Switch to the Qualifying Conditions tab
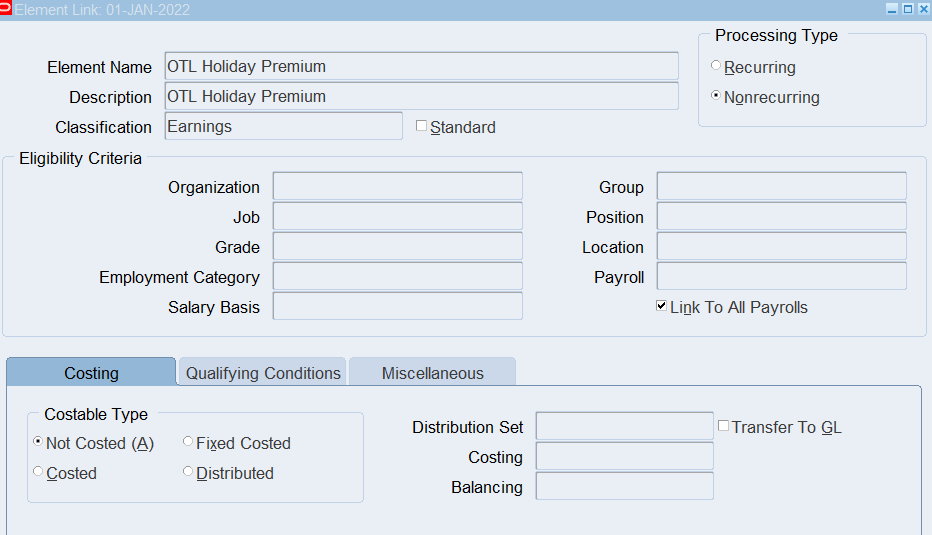The width and height of the screenshot is (932, 535). [x=263, y=373]
